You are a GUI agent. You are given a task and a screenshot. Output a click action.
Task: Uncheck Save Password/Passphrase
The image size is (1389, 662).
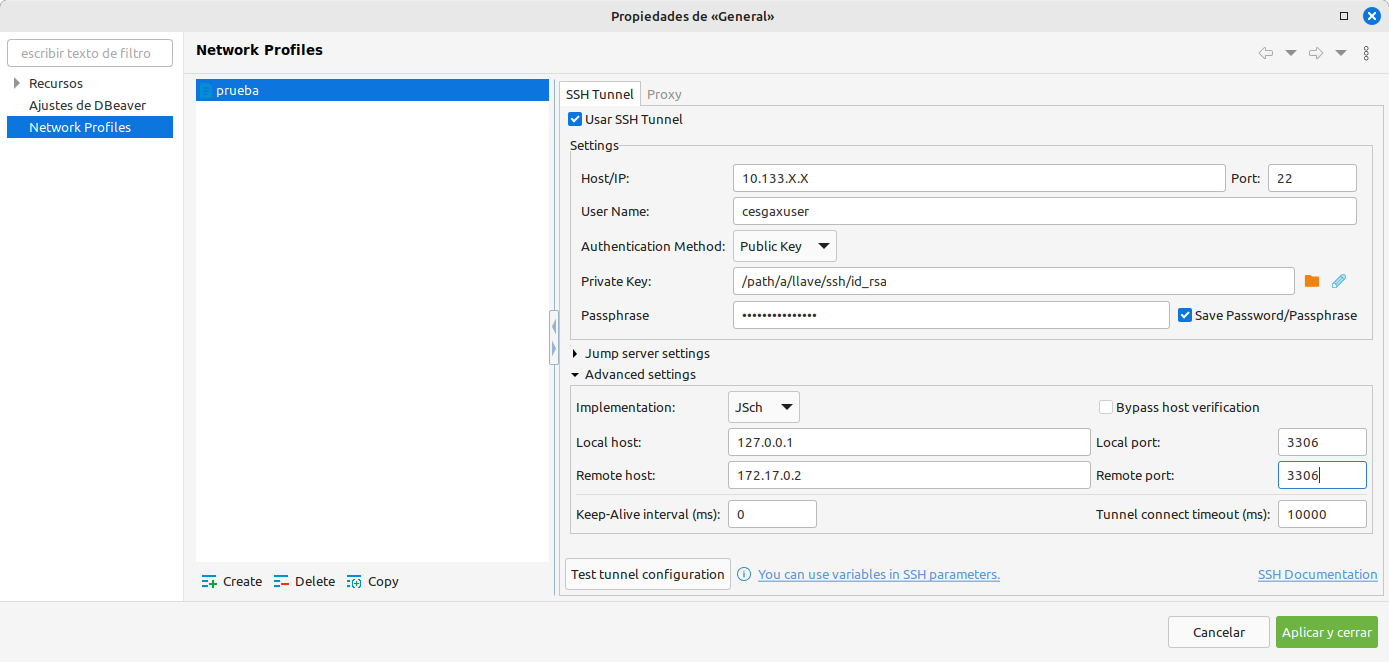click(1185, 315)
